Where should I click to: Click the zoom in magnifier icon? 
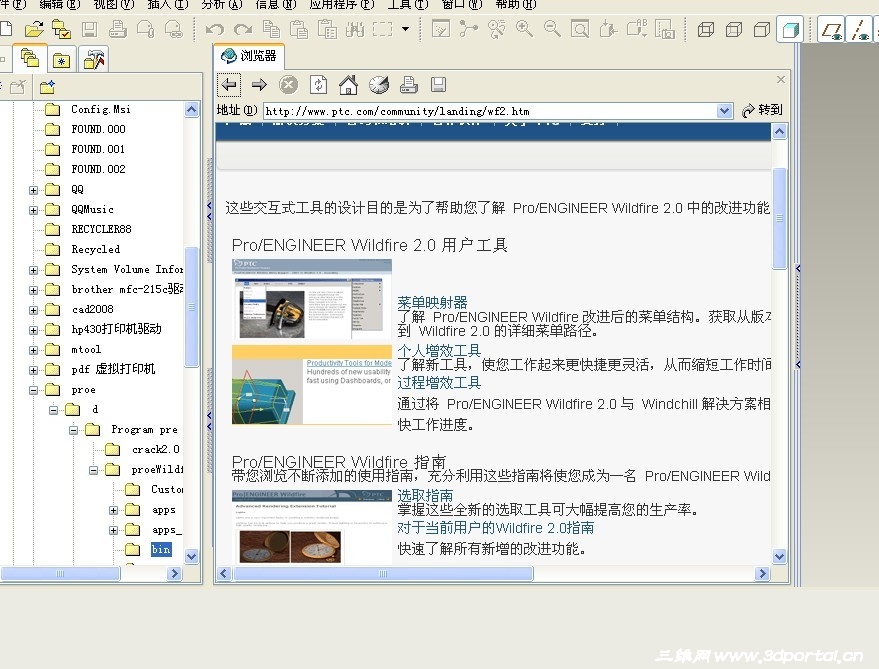pos(524,29)
